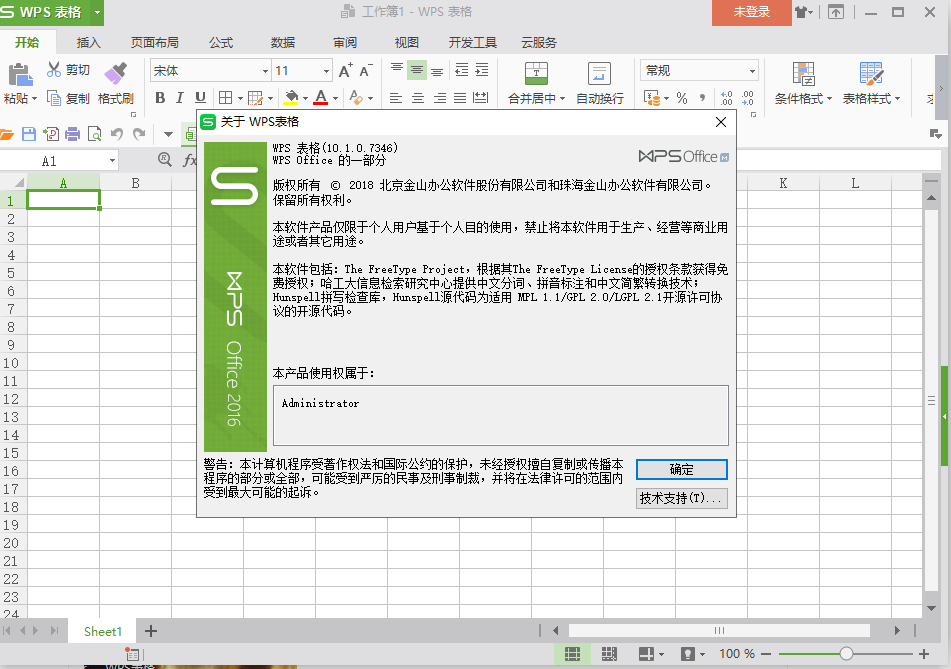Toggle top vertical alignment
Viewport: 951px width, 669px height.
(x=397, y=69)
